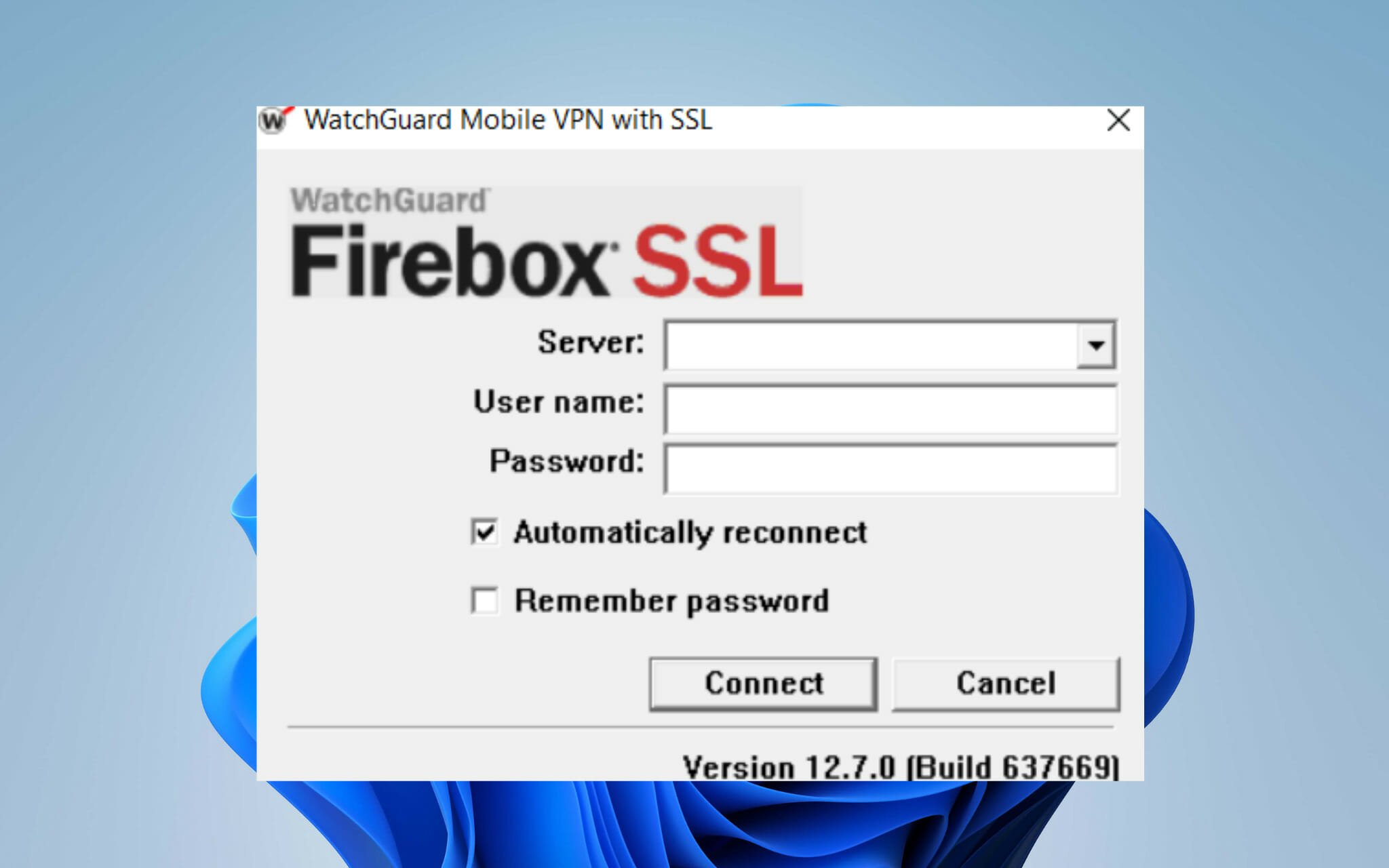Click the 'User name:' label
The image size is (1389, 868).
click(x=559, y=401)
